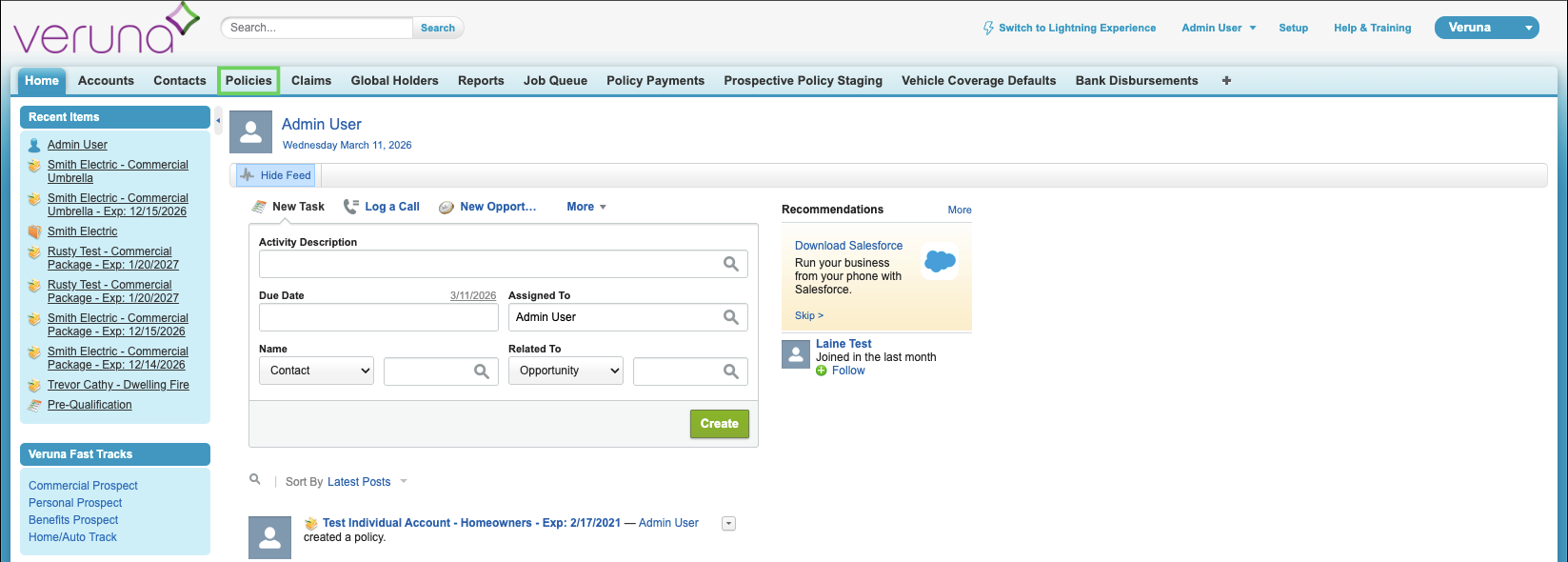Viewport: 1568px width, 562px height.
Task: Click the feed search magnifier icon
Action: tap(255, 480)
